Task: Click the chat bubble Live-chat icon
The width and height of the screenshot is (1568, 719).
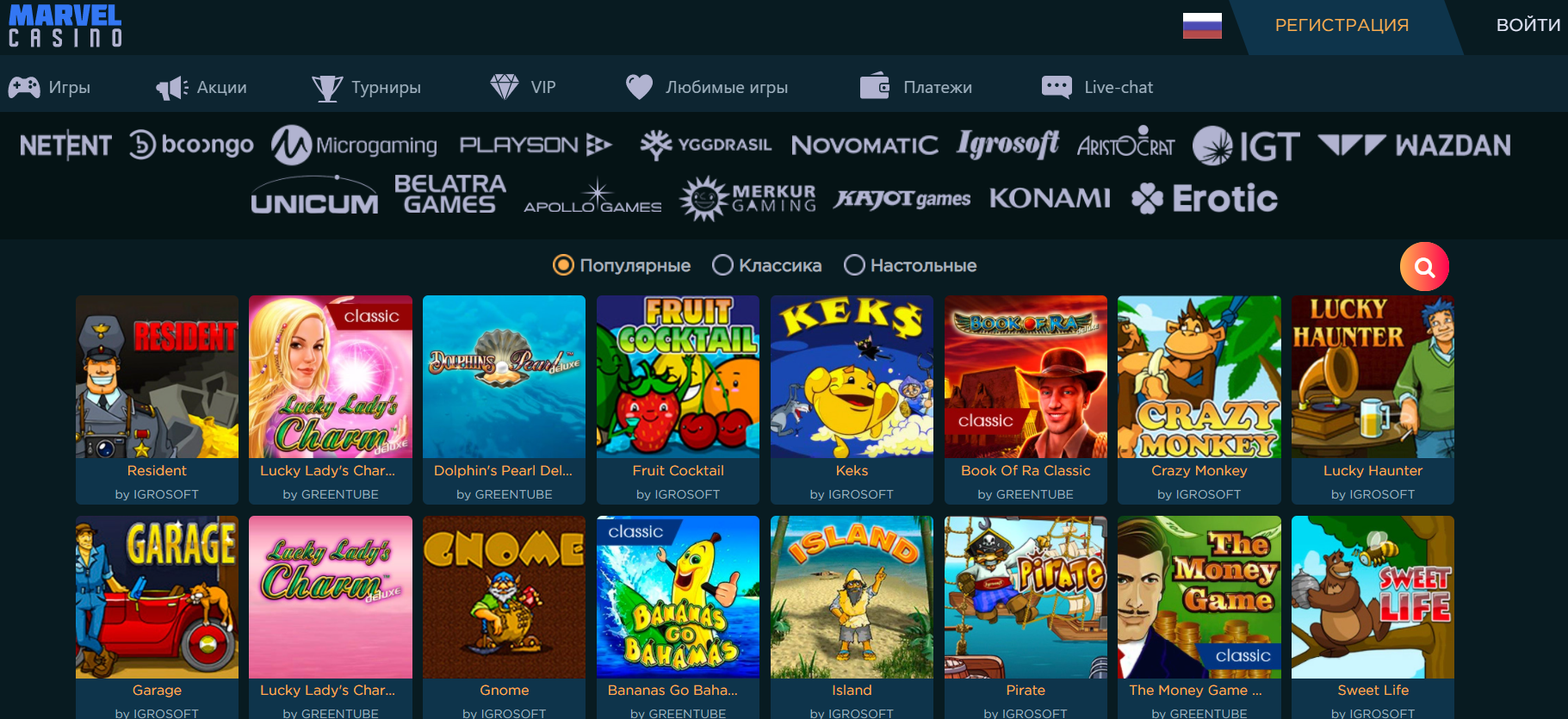Action: (1057, 87)
